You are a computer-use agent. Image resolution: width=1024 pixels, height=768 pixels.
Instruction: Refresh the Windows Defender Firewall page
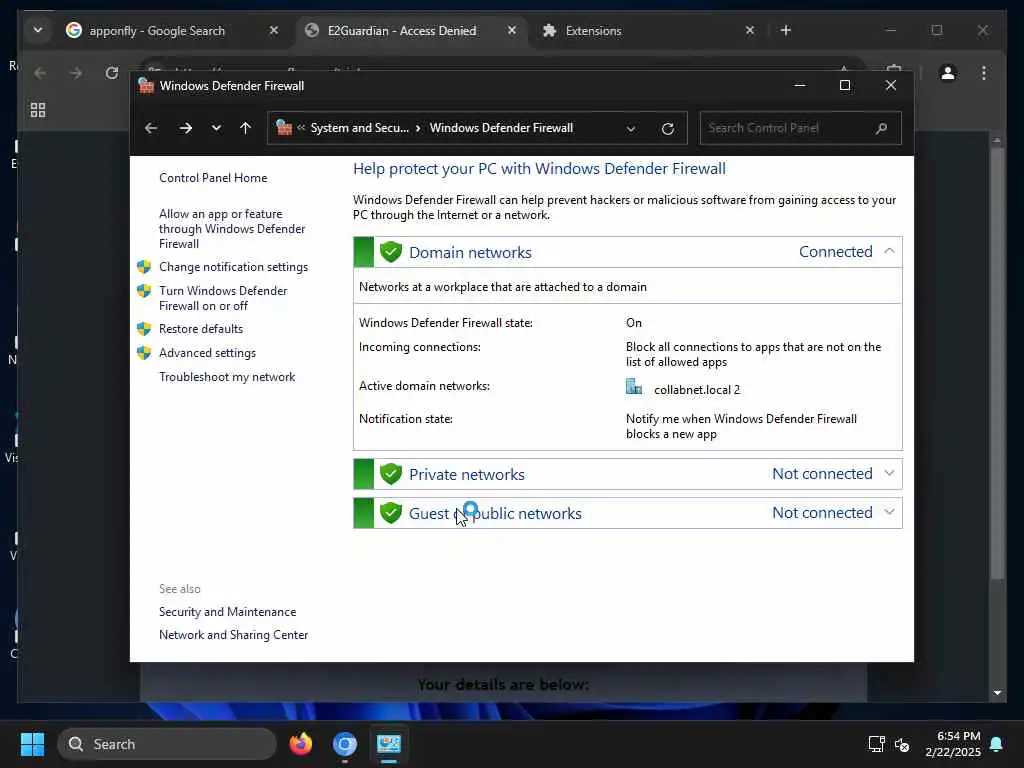click(667, 128)
